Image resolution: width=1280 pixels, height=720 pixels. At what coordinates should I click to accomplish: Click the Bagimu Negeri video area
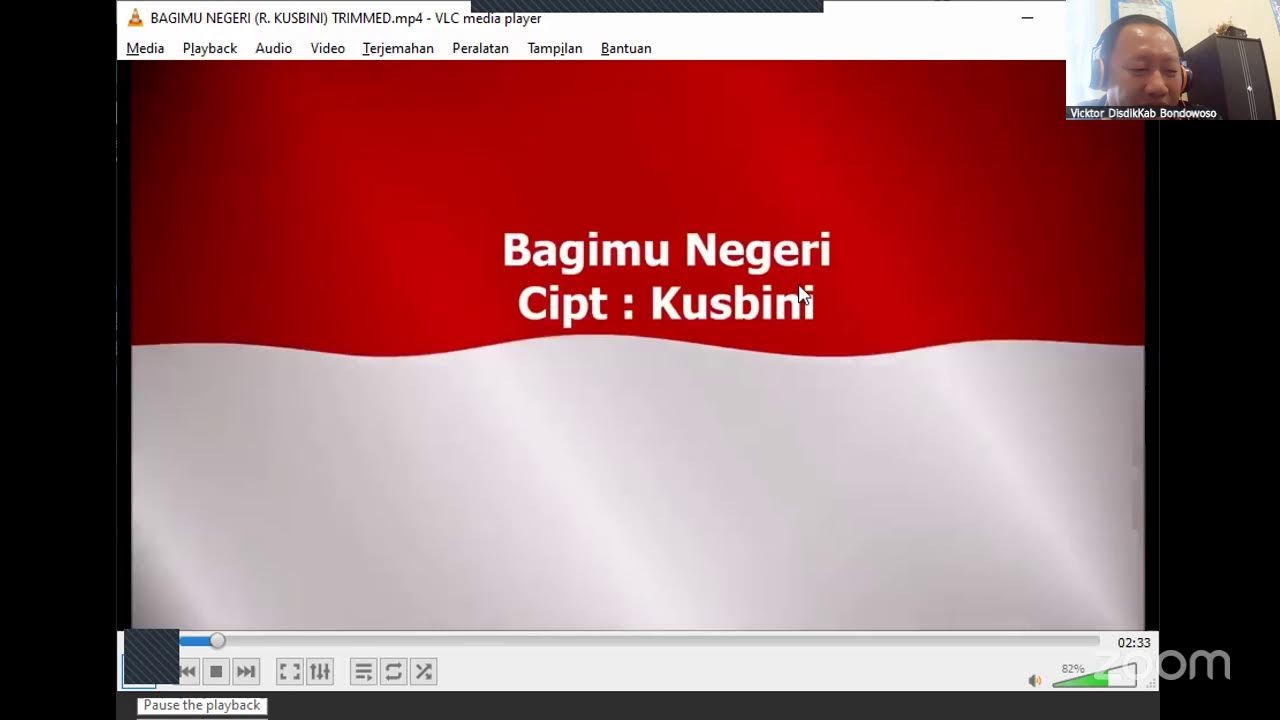(638, 344)
